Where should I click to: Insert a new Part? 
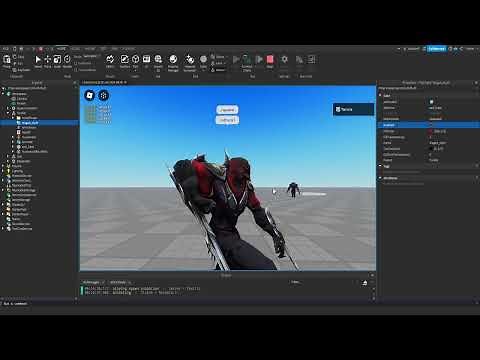pyautogui.click(x=135, y=59)
